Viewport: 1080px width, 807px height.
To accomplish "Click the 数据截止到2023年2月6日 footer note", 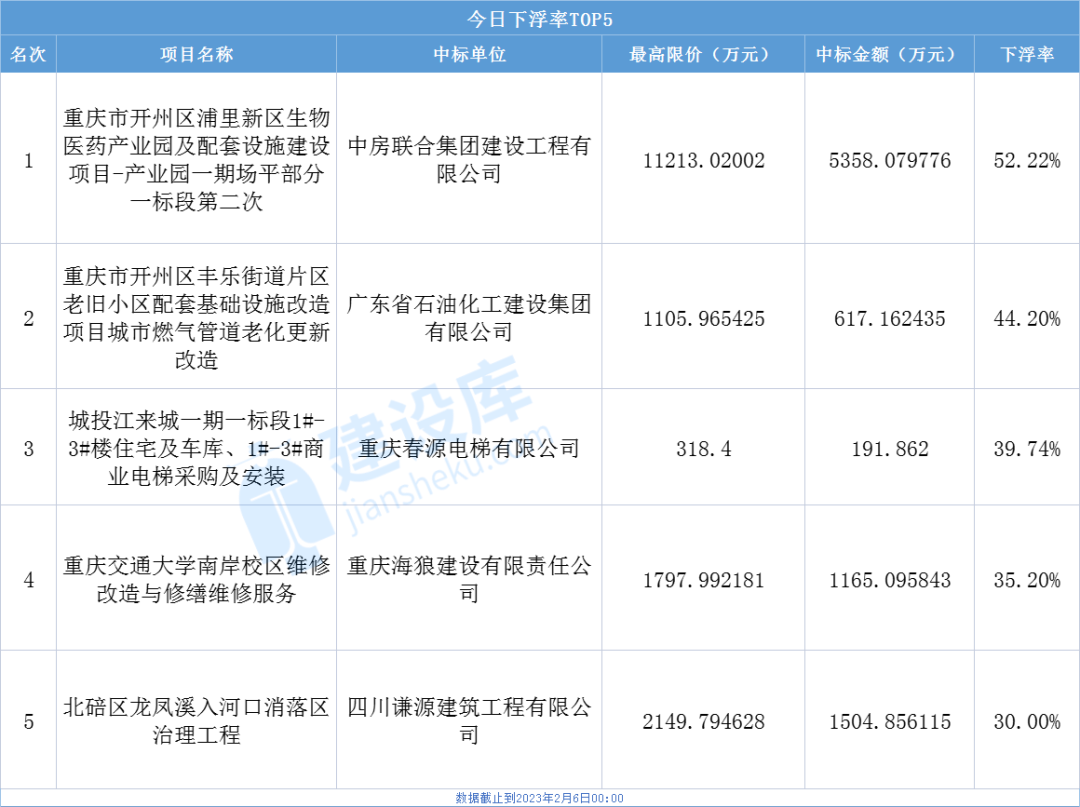I will [x=539, y=798].
